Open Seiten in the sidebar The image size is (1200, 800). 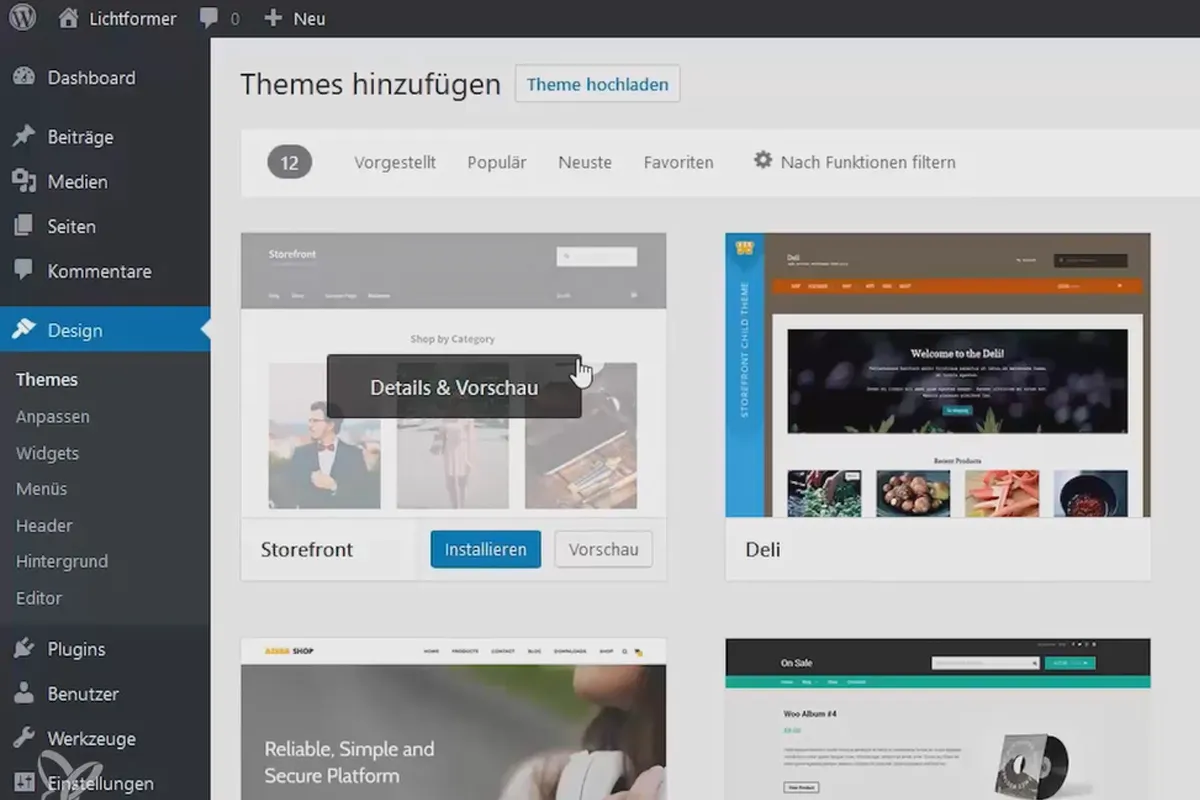[x=72, y=227]
